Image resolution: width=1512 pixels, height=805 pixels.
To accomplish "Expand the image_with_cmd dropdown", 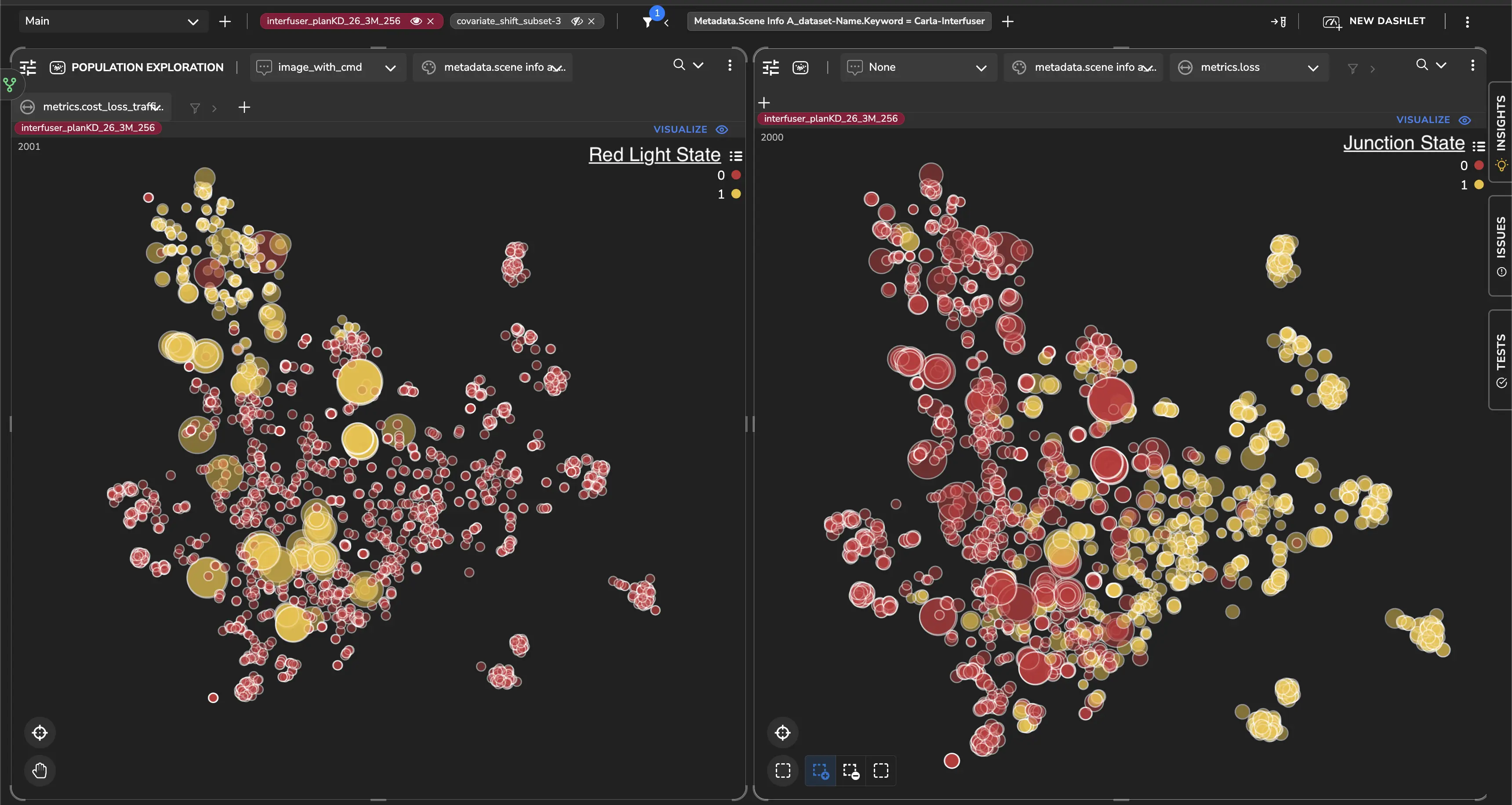I will click(x=390, y=68).
